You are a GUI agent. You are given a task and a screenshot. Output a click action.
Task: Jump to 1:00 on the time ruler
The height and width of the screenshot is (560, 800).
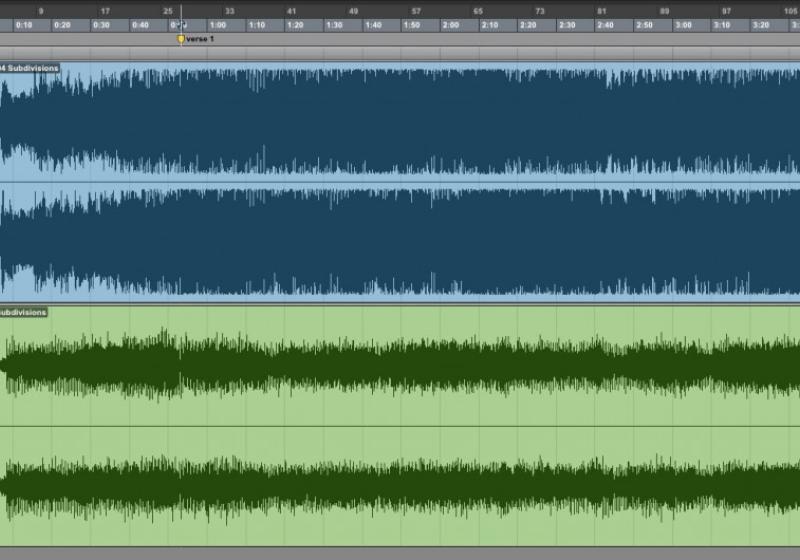pos(218,25)
